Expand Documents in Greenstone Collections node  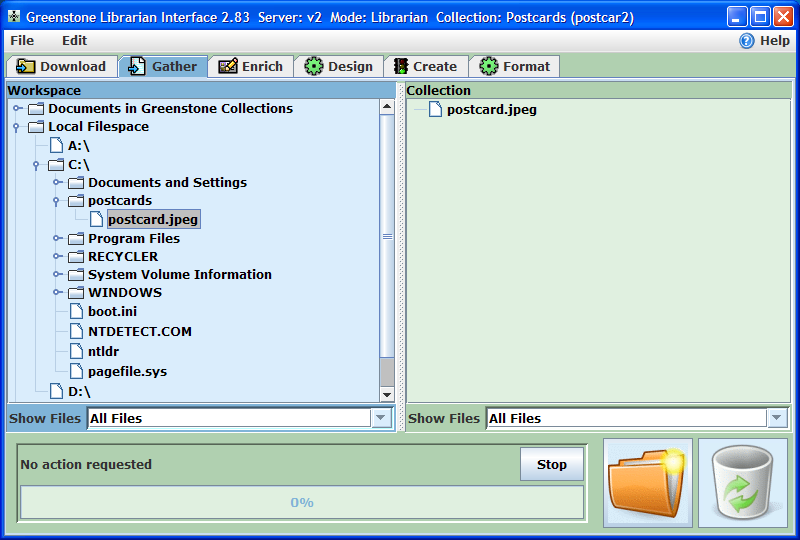pos(17,108)
